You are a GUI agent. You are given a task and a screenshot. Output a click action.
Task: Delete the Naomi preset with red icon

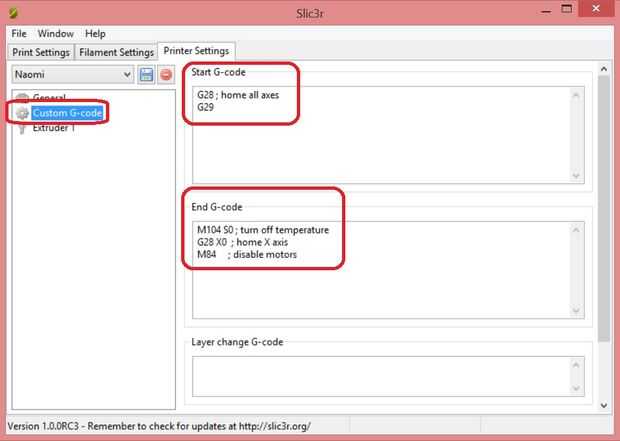click(166, 74)
